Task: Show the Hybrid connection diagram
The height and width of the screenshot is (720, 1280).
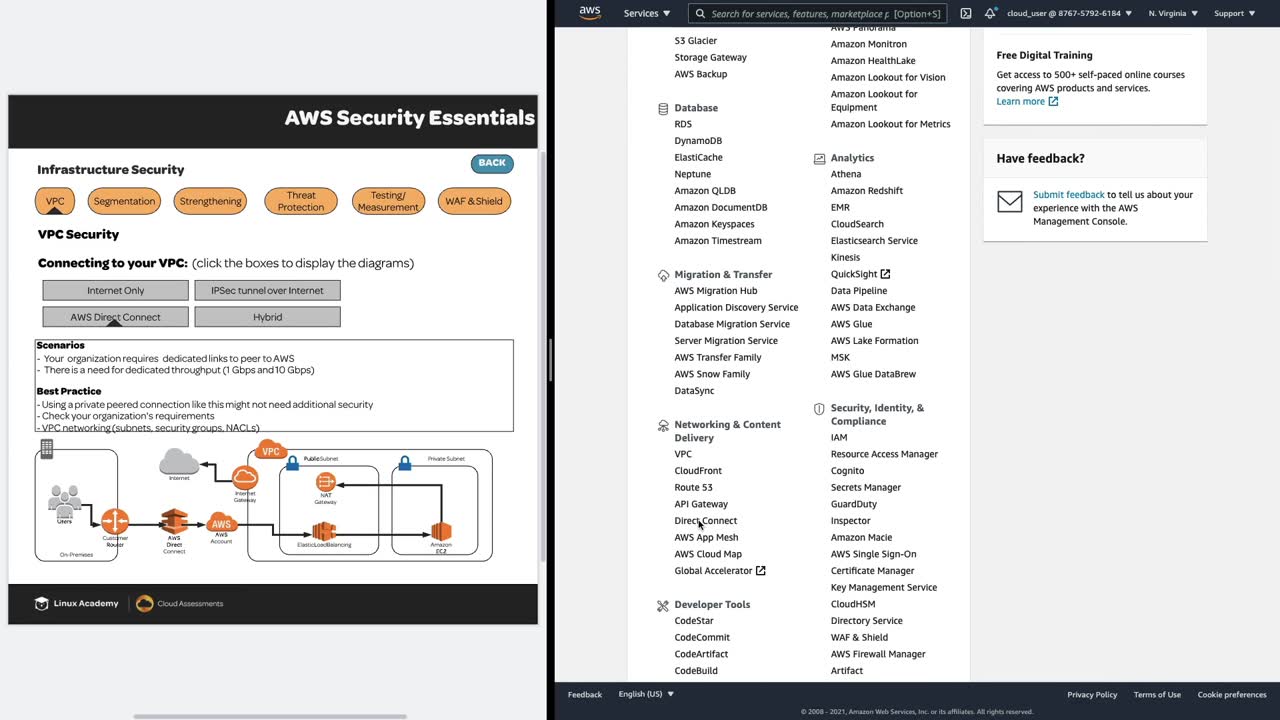Action: [x=267, y=317]
